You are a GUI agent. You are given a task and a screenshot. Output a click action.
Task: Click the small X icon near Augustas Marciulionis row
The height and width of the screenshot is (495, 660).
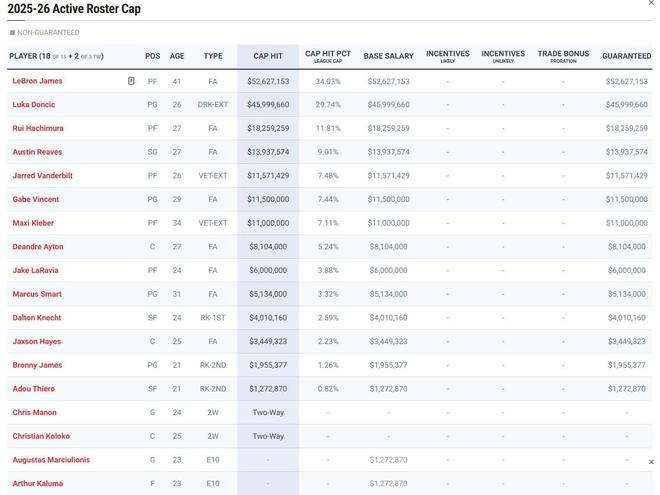pyautogui.click(x=651, y=462)
